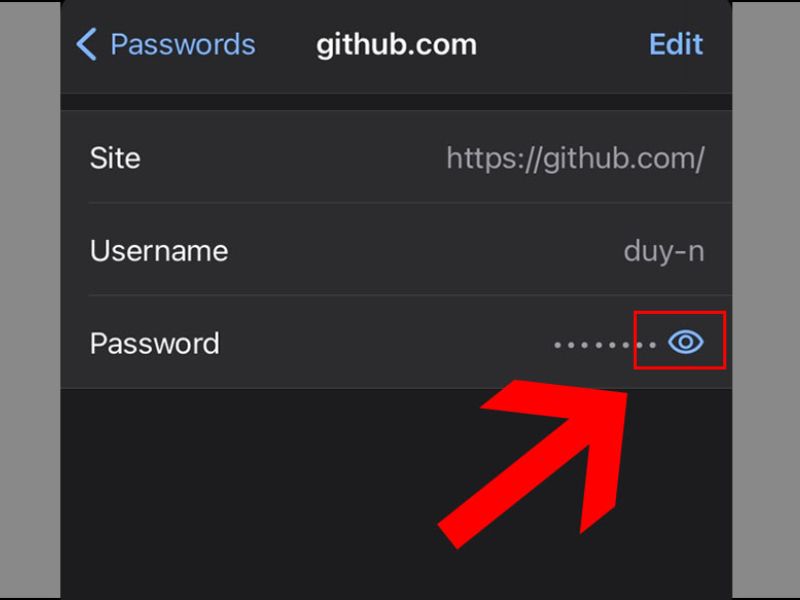Click the gray margin left of the panel
Image resolution: width=800 pixels, height=600 pixels.
point(30,300)
